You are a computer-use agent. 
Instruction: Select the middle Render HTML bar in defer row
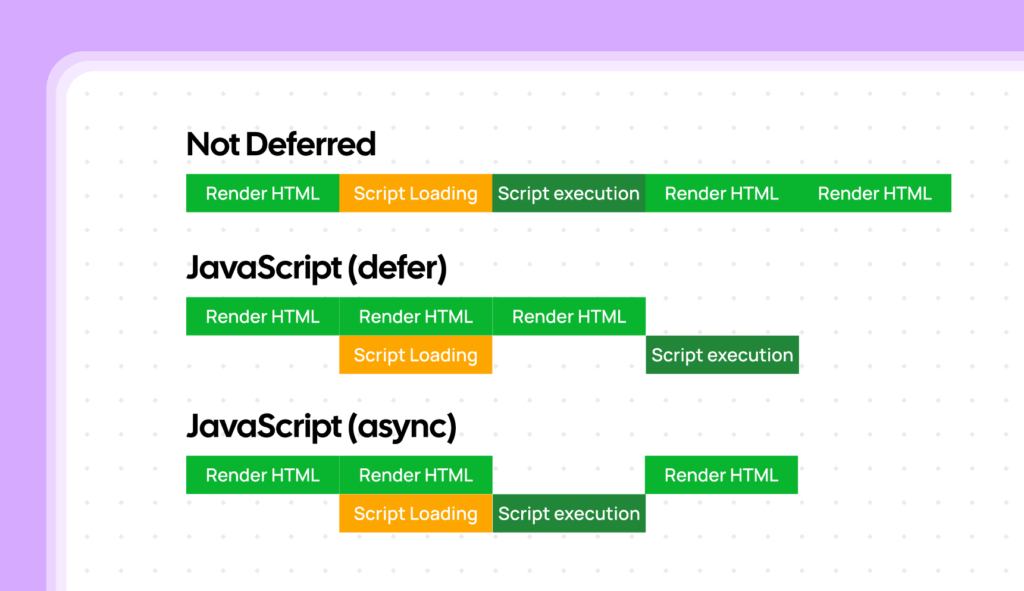[x=415, y=316]
